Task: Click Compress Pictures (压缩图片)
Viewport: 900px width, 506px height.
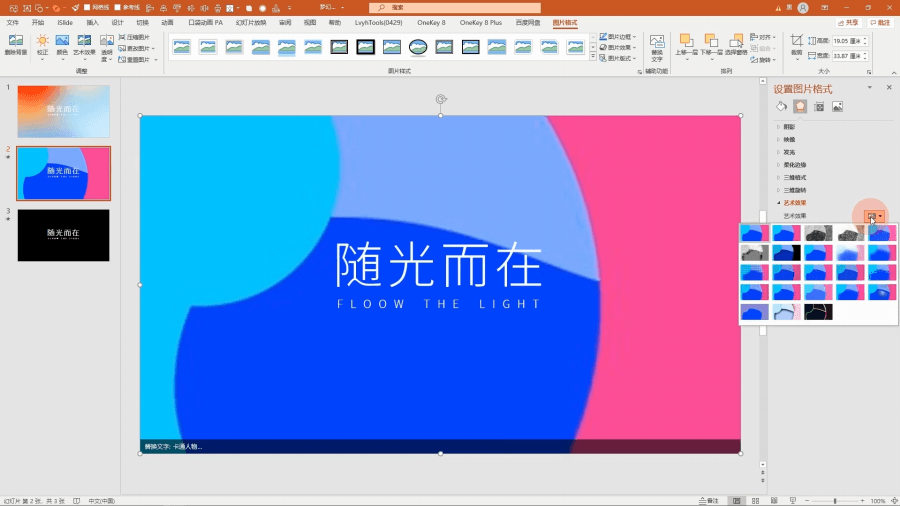Action: 134,37
